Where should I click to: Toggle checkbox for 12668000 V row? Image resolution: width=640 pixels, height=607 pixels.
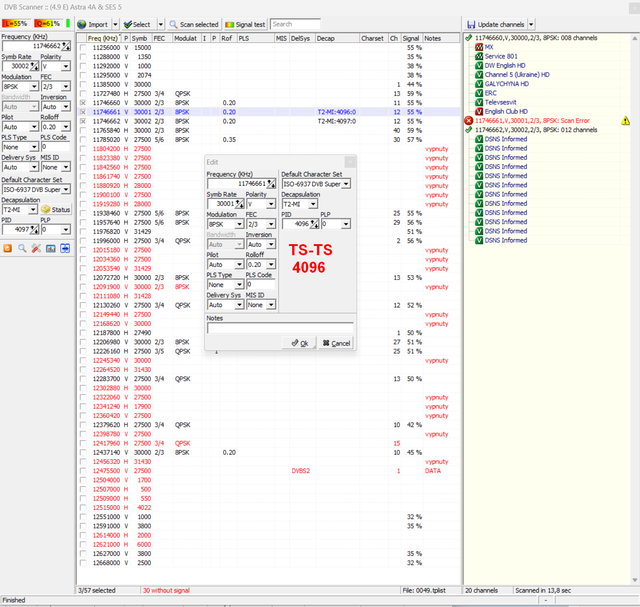pos(83,563)
